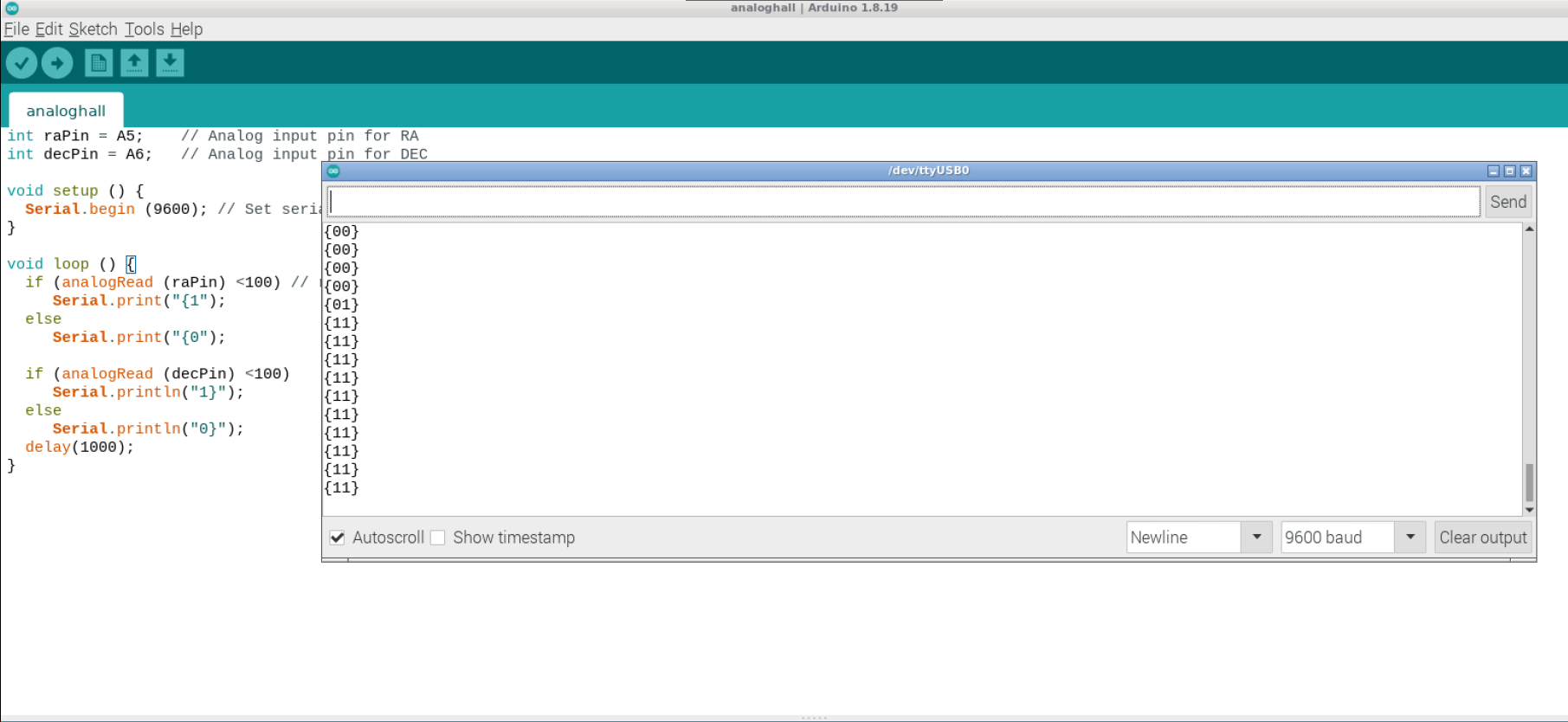Open the Help menu
Image resolution: width=1568 pixels, height=722 pixels.
(186, 29)
